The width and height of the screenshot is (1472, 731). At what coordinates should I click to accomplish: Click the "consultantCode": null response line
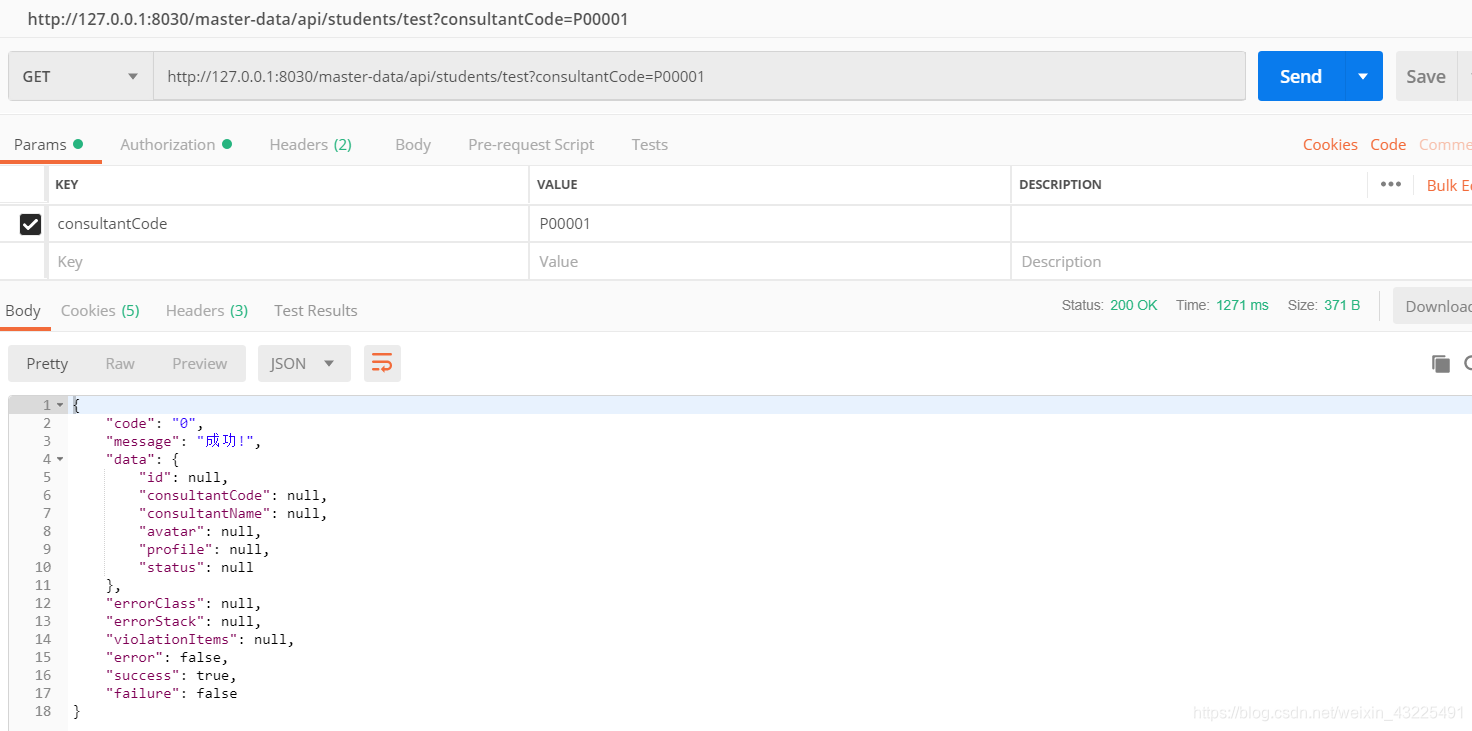tap(233, 495)
